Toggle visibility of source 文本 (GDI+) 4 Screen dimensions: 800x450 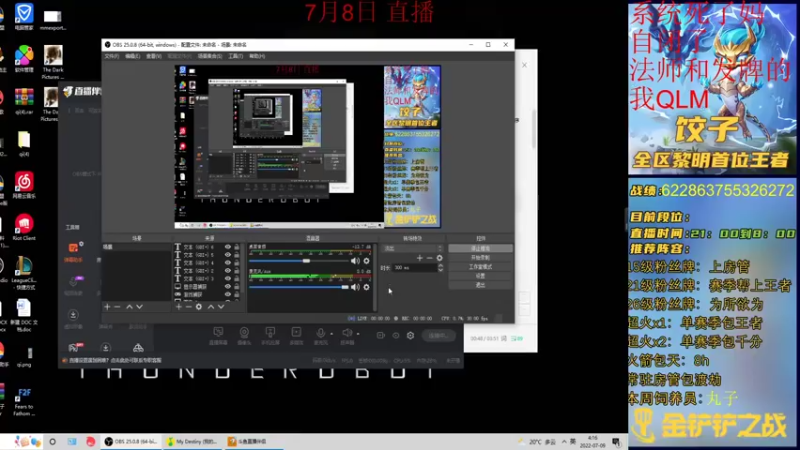(228, 263)
